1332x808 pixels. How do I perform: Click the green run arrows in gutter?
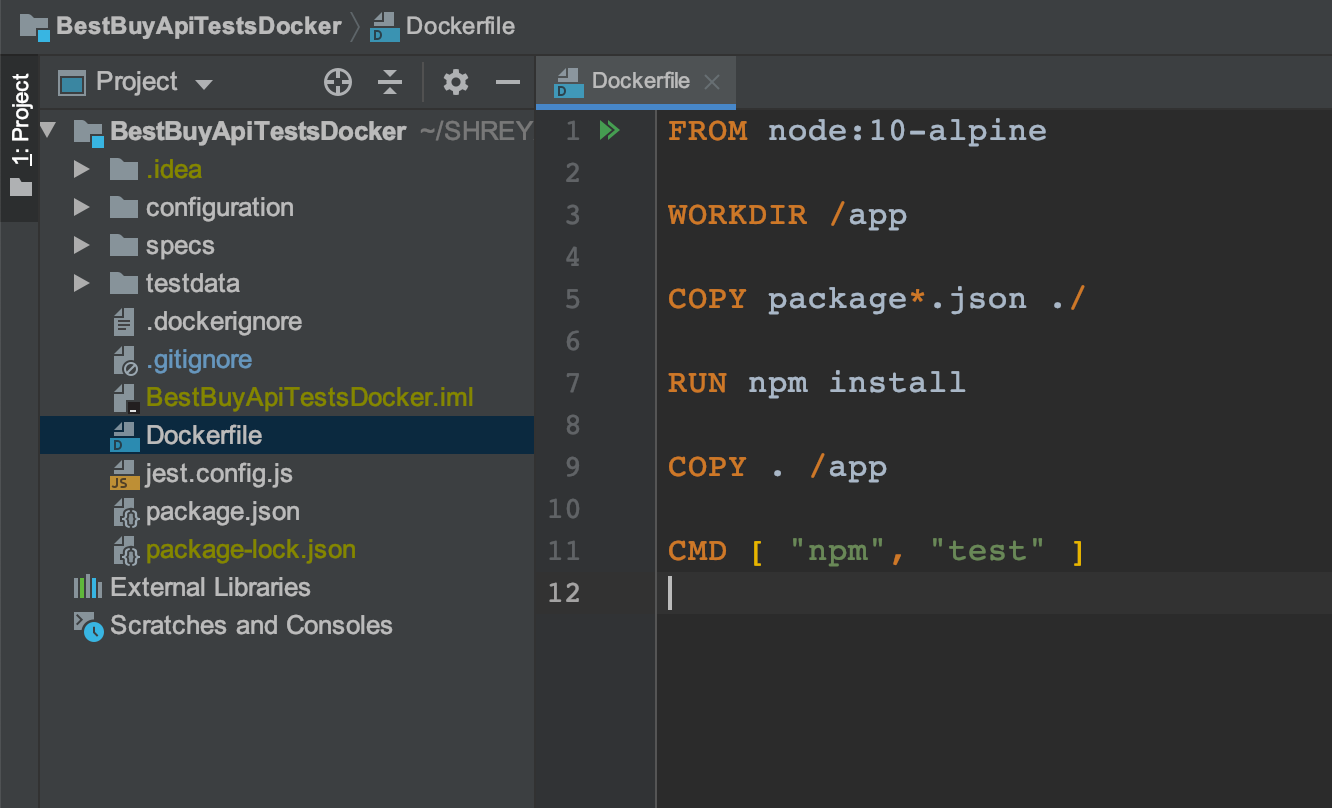click(x=609, y=131)
